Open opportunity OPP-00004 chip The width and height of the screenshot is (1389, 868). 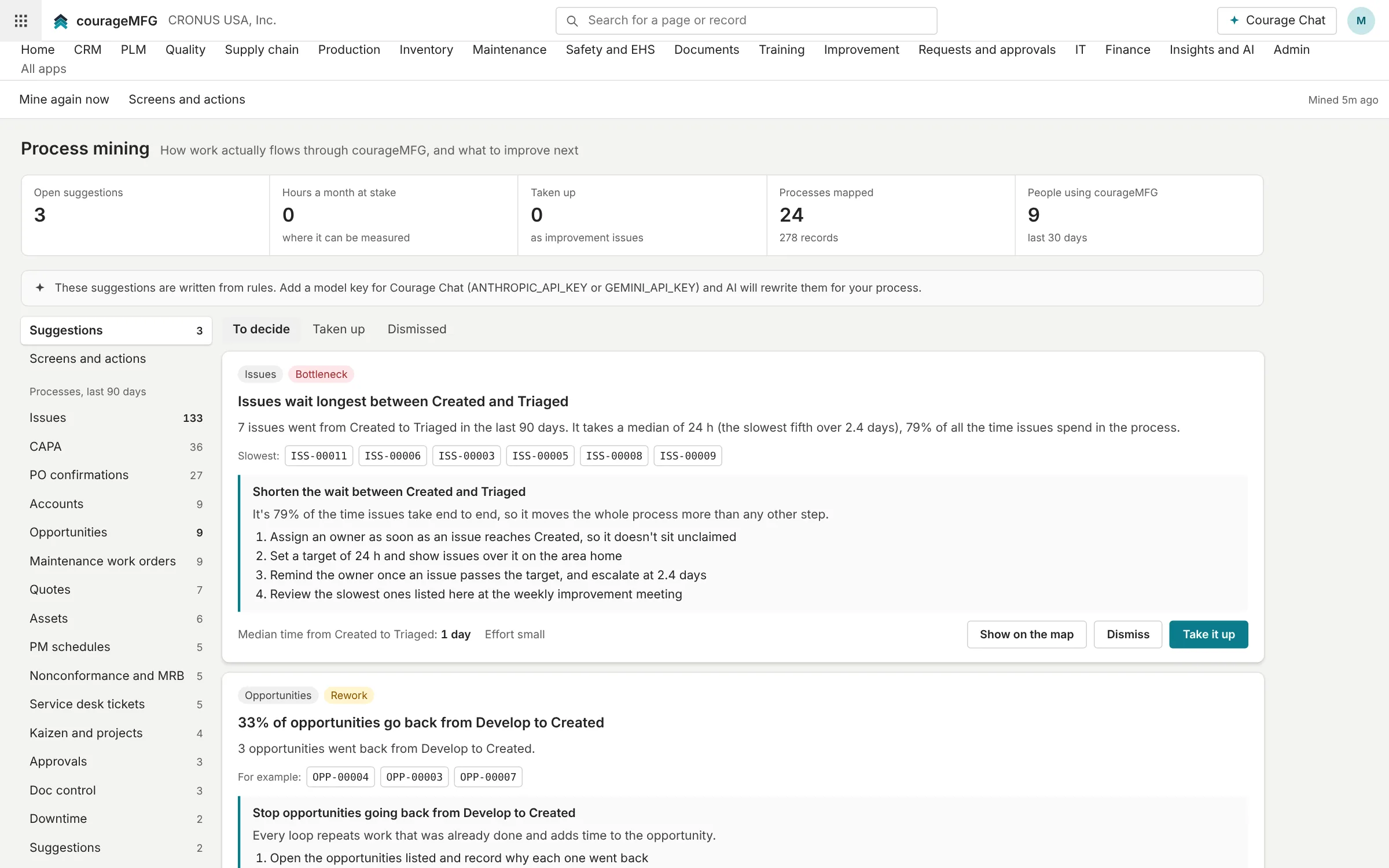(x=340, y=777)
